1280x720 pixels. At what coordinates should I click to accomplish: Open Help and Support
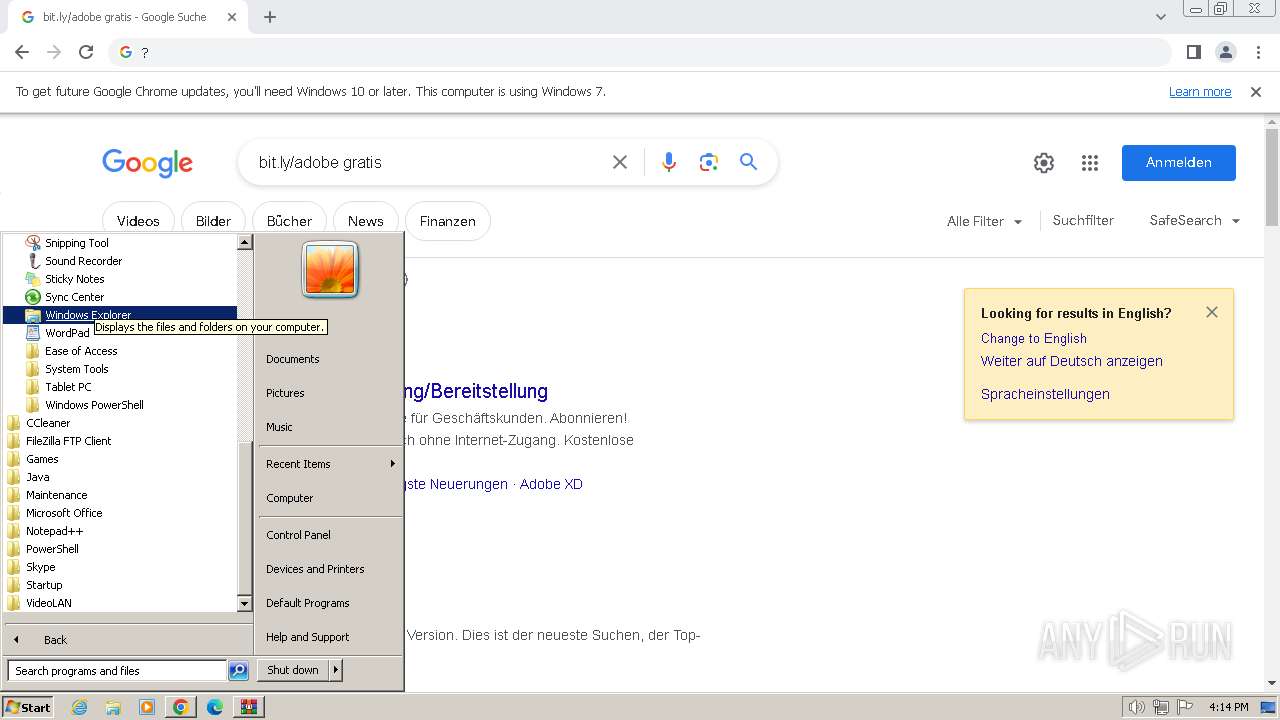click(308, 637)
